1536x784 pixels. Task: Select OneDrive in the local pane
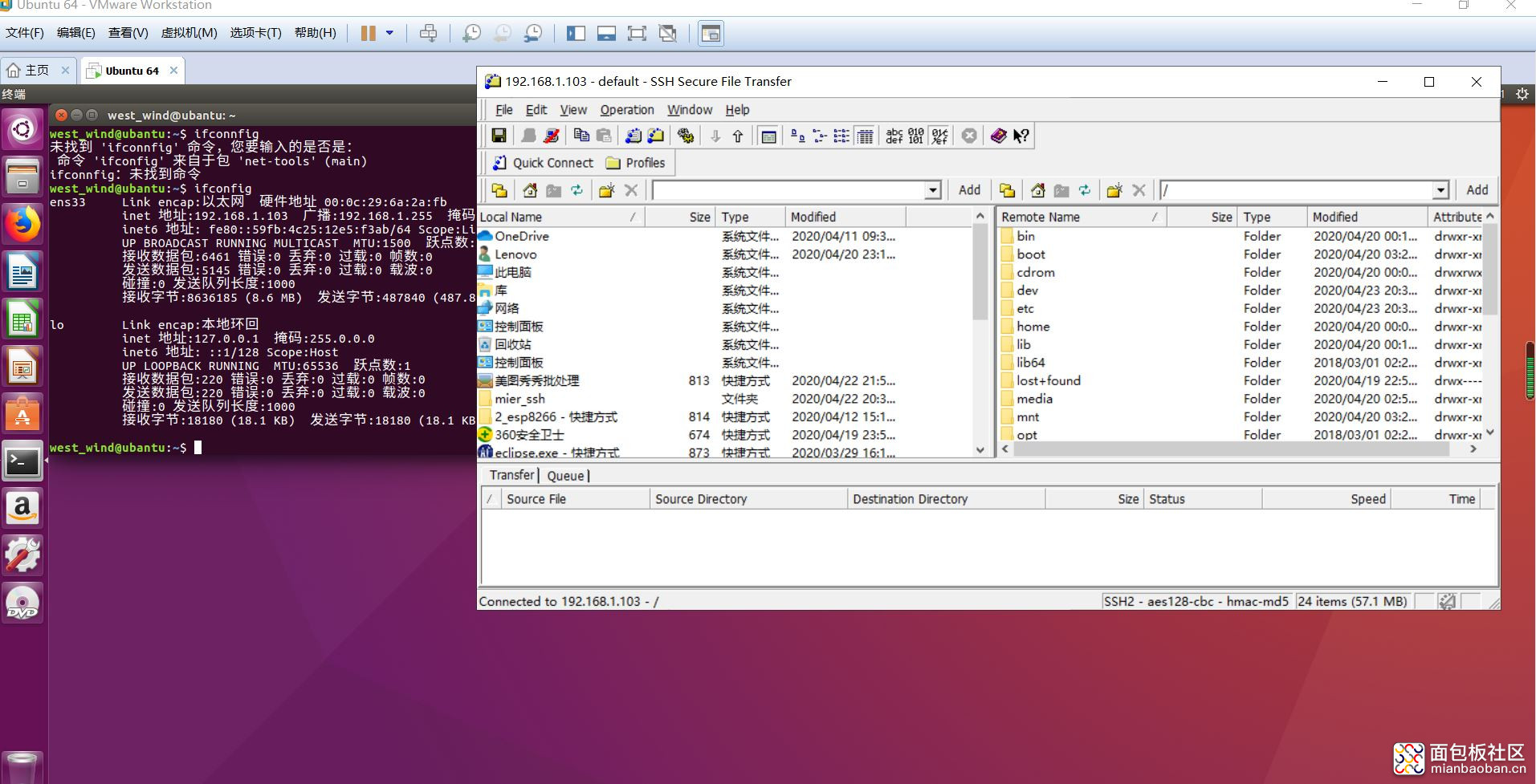pos(522,236)
